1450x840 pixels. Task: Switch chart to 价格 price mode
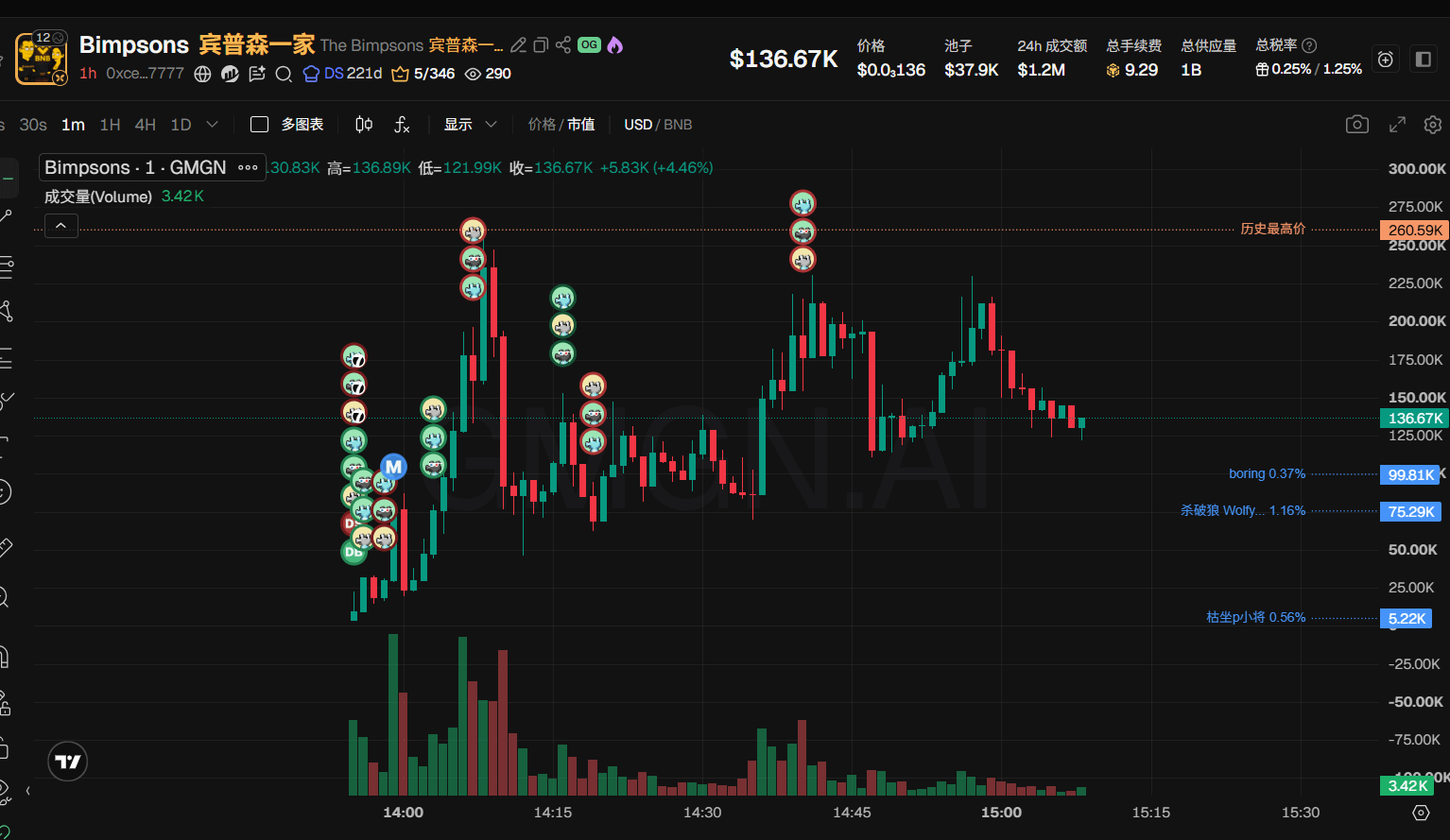542,125
